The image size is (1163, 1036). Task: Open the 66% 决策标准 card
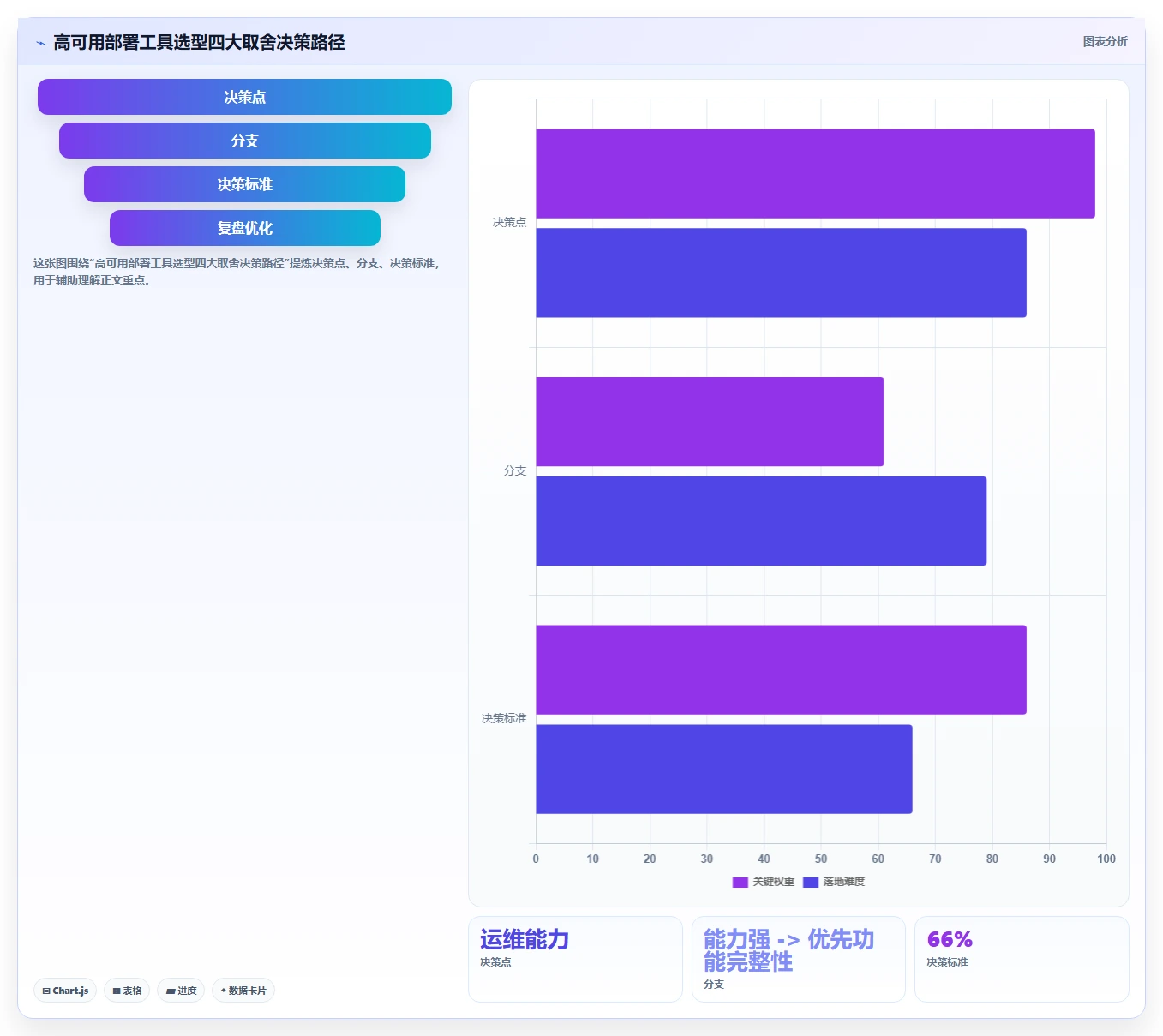[x=1022, y=959]
